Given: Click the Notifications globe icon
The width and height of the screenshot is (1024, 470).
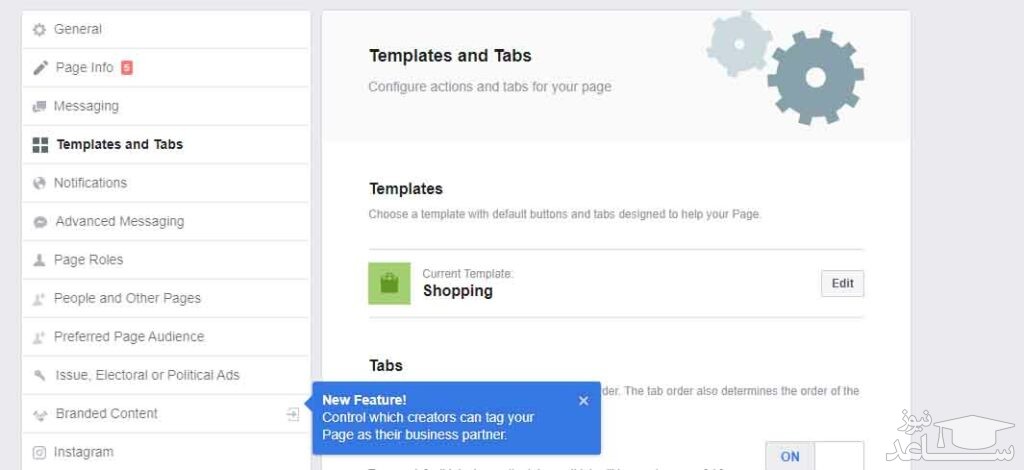Looking at the screenshot, I should click(x=40, y=183).
